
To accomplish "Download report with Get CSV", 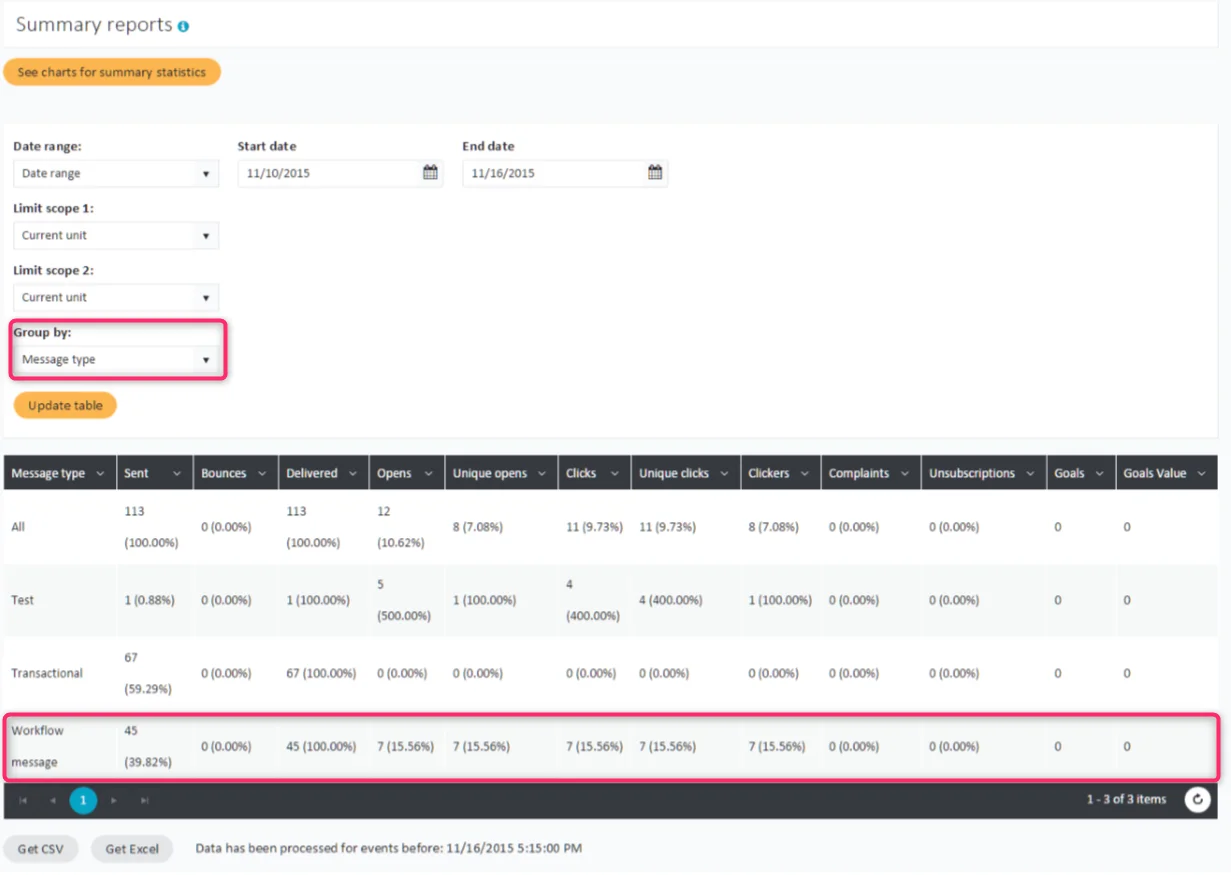I will tap(41, 849).
